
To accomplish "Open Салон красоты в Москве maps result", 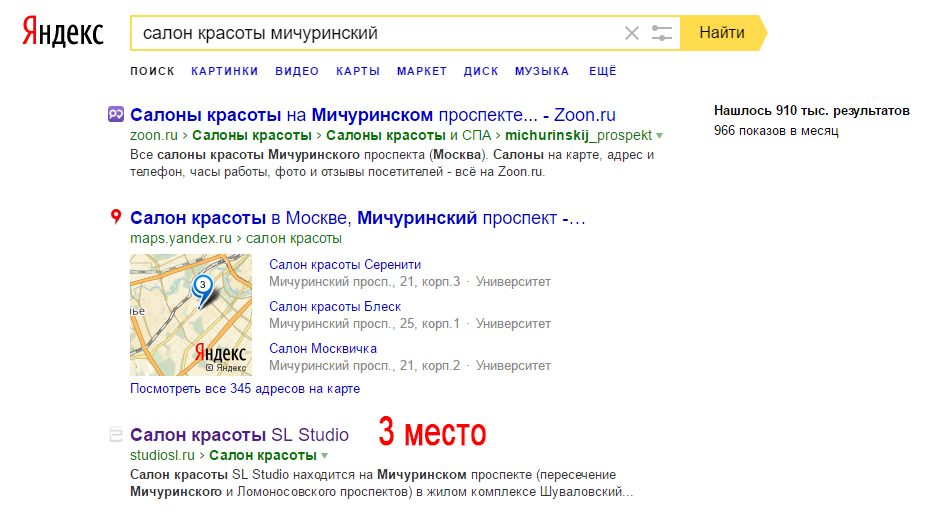I will point(358,218).
